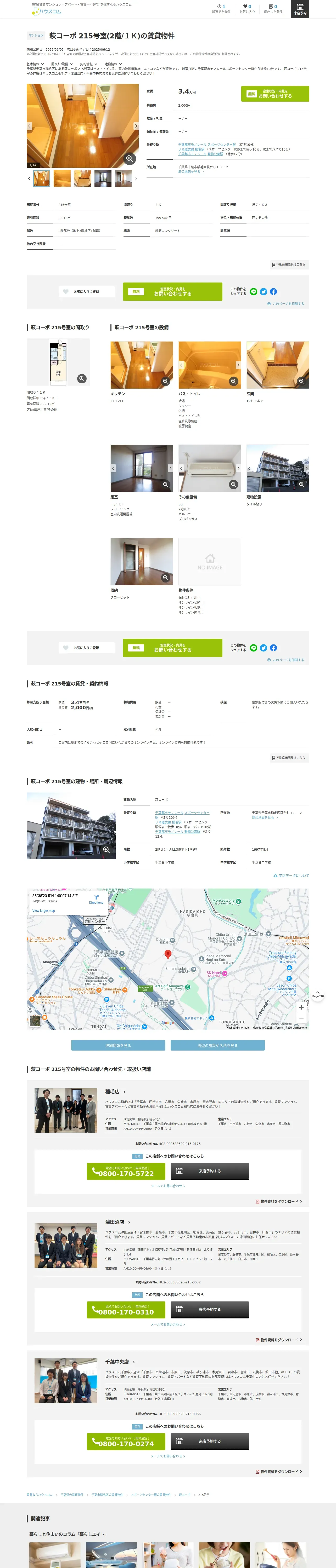Image resolution: width=336 pixels, height=1568 pixels.
Task: Open 千葉都市モノレール link under 最寄り駅
Action: [192, 145]
